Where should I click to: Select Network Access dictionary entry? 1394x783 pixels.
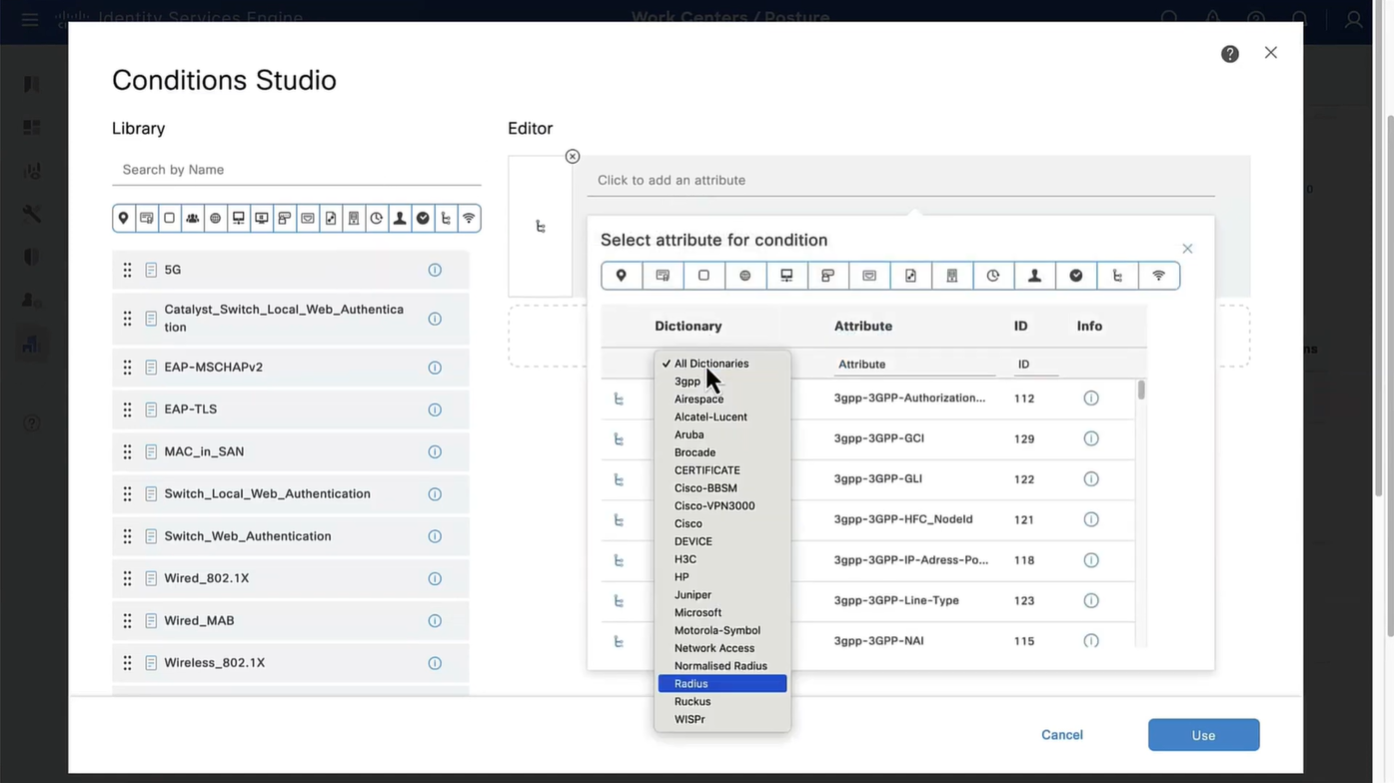[x=714, y=648]
